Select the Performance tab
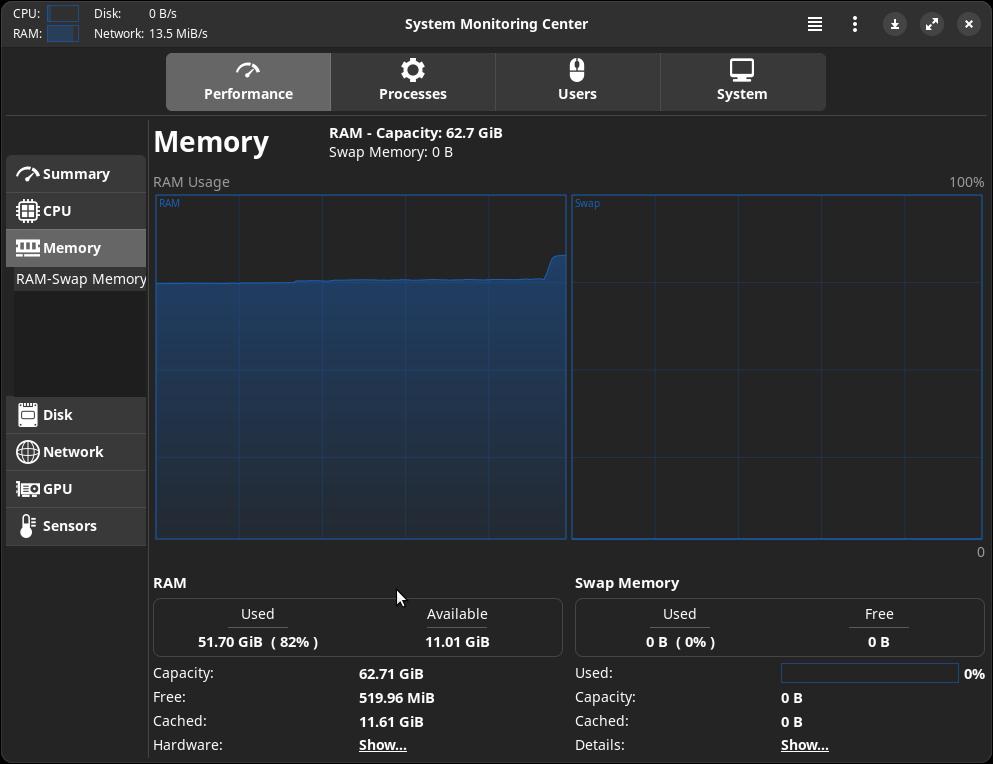 tap(248, 82)
